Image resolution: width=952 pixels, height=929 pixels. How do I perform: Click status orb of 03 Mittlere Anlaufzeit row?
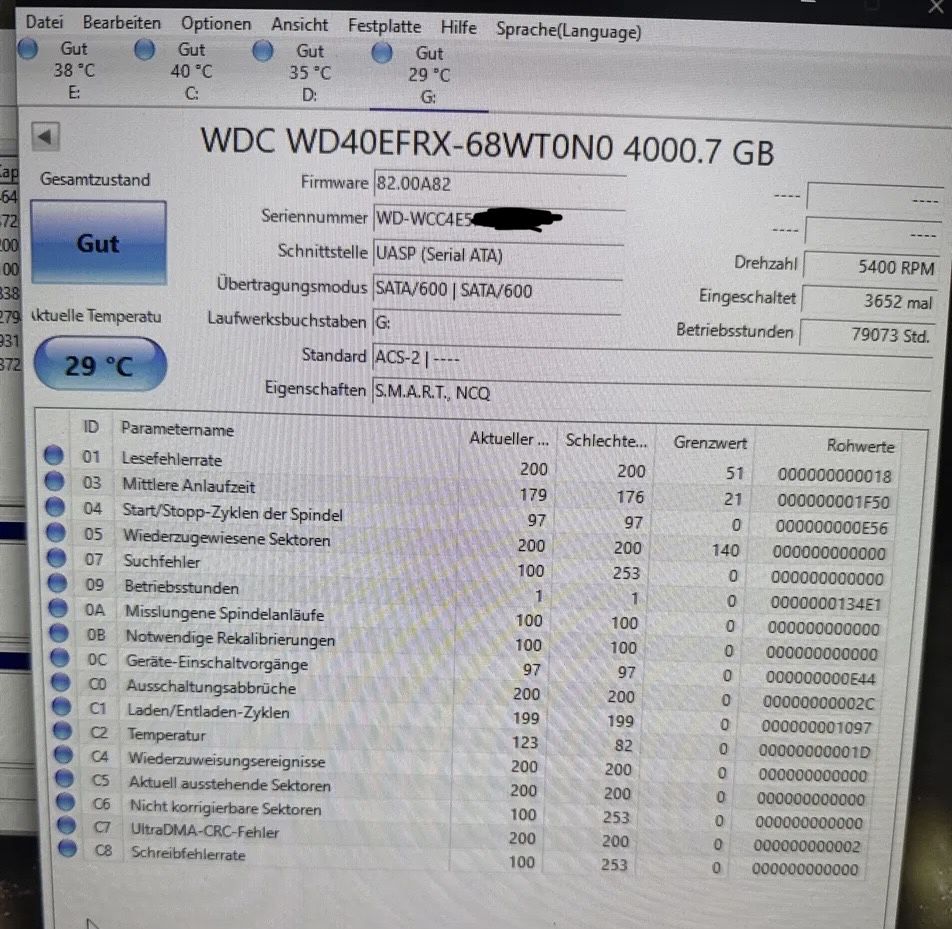55,481
